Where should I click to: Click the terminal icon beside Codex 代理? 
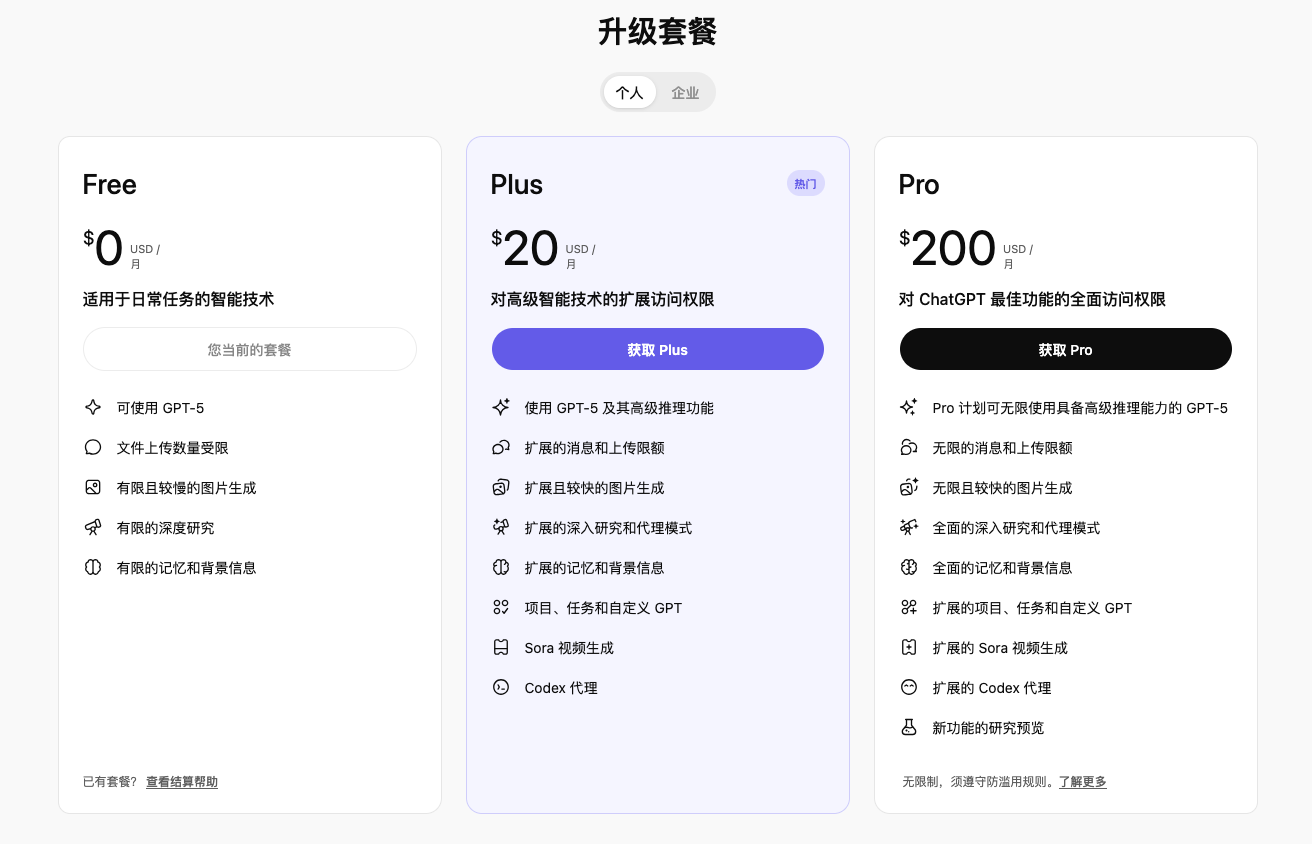(x=501, y=688)
